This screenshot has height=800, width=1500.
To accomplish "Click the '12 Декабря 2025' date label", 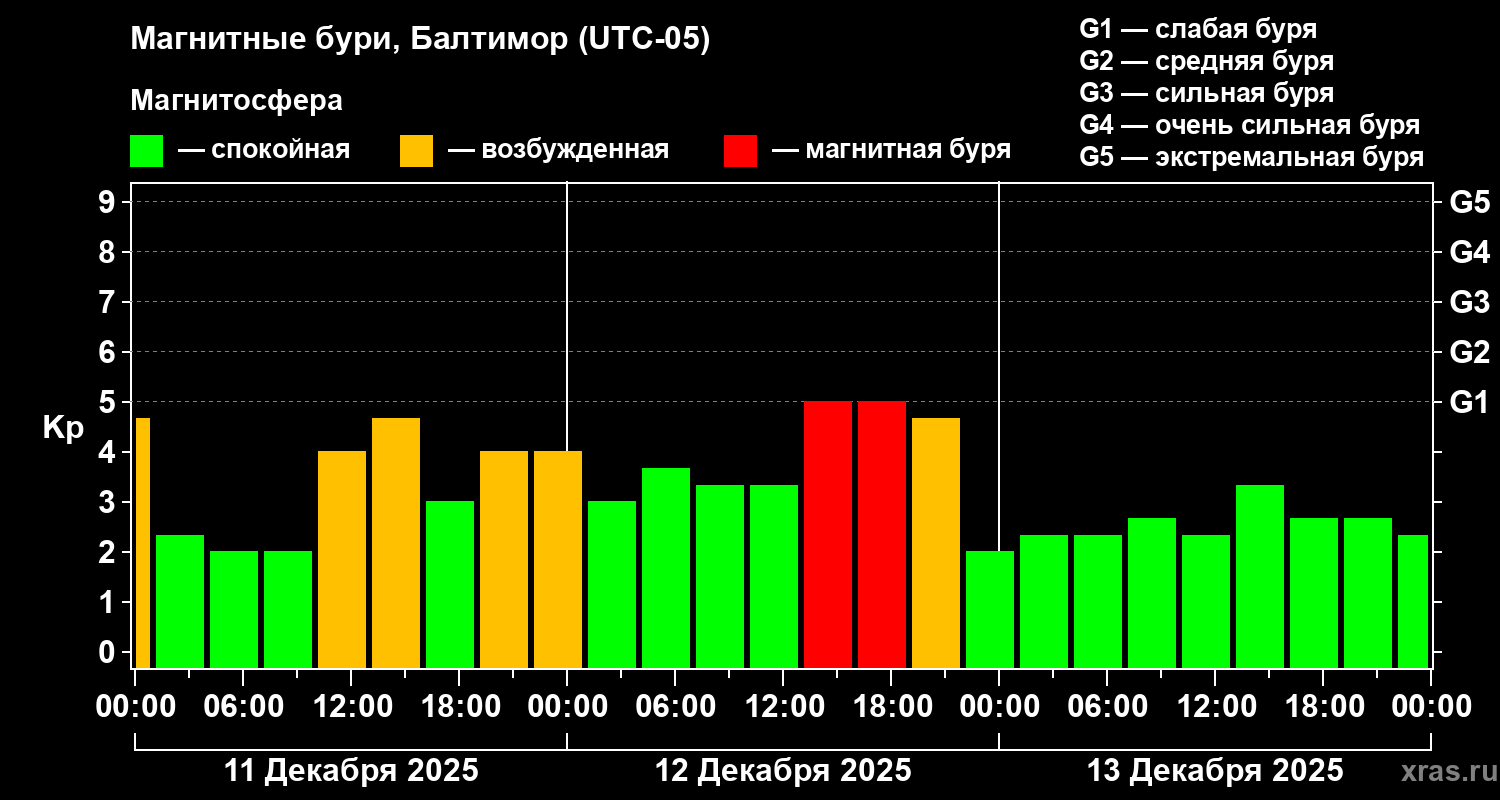I will point(783,771).
